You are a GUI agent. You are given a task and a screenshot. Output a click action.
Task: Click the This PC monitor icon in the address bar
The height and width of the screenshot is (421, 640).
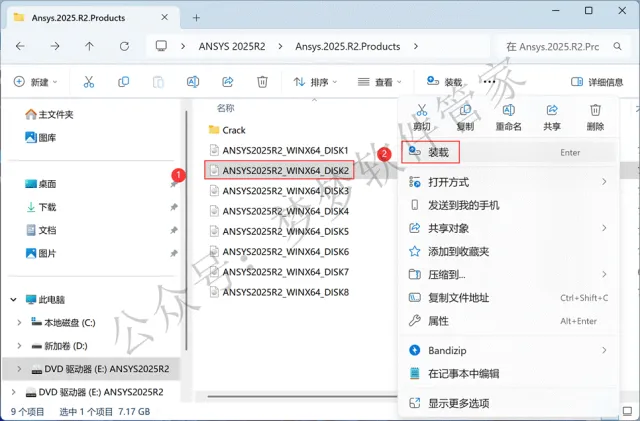(161, 46)
